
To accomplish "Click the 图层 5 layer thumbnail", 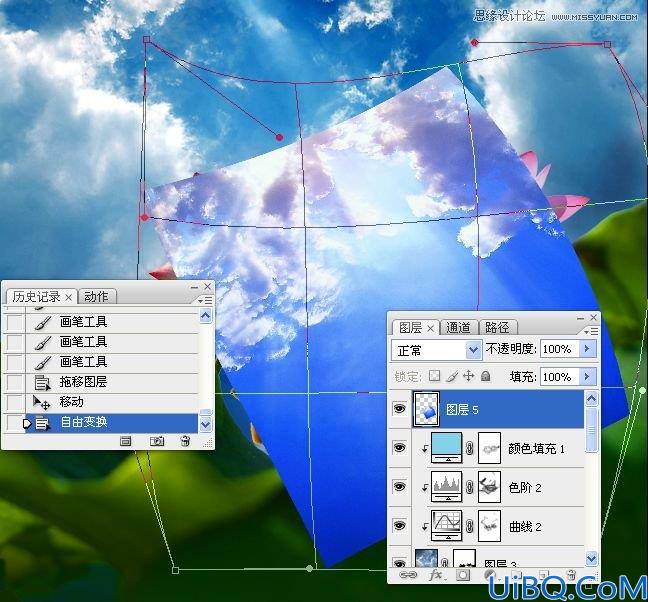I will (x=426, y=409).
